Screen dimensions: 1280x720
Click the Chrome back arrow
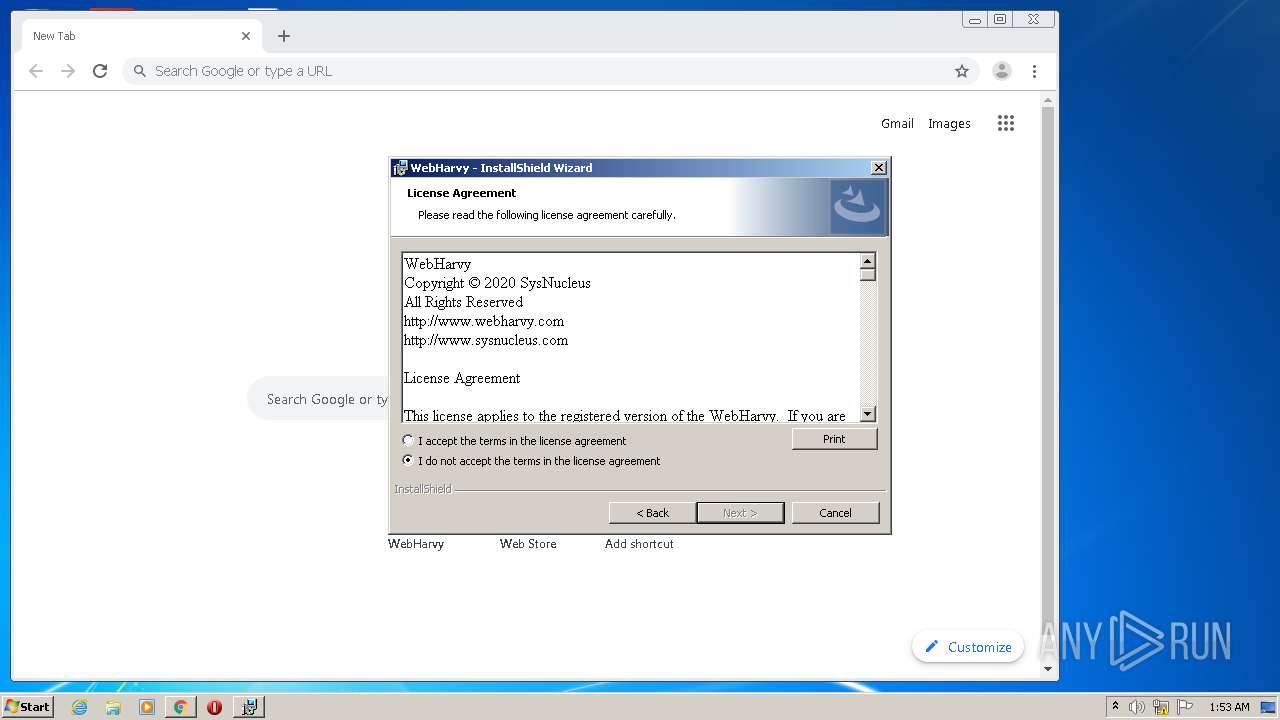[x=36, y=71]
